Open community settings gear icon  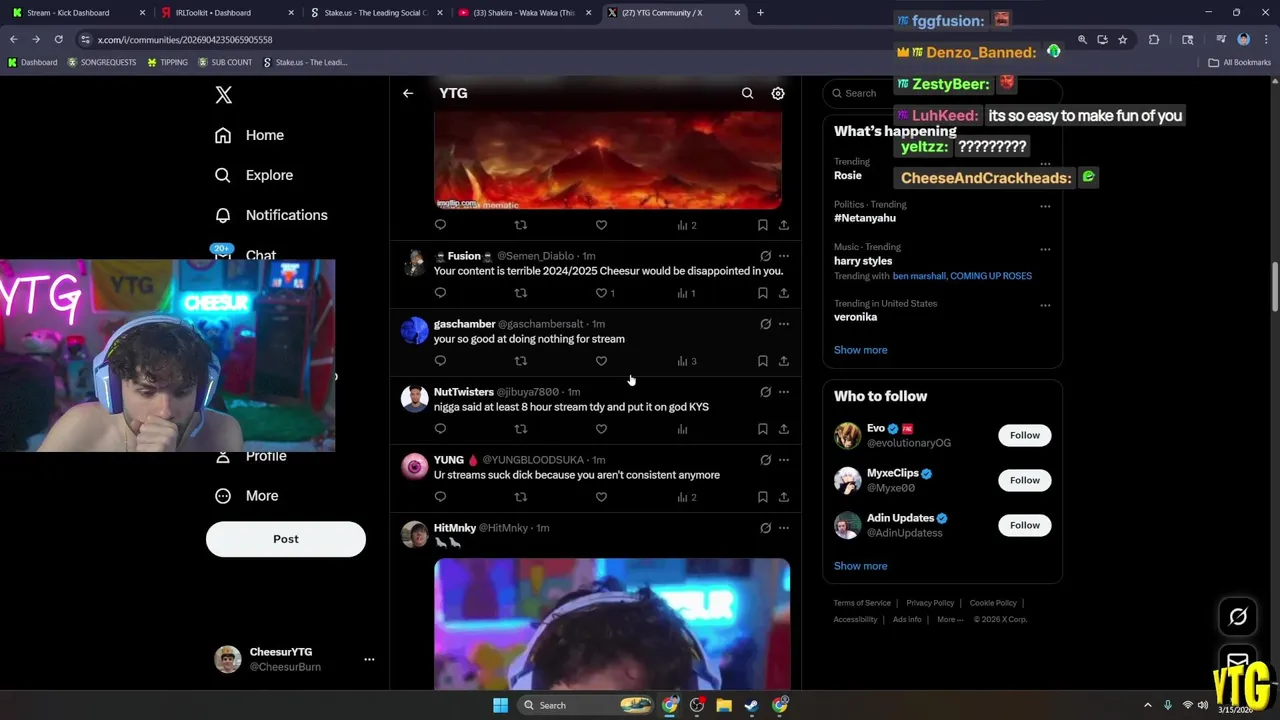click(x=778, y=93)
